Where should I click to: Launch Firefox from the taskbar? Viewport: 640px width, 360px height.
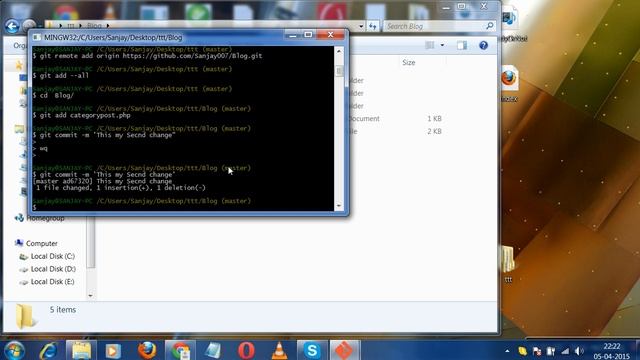point(147,350)
